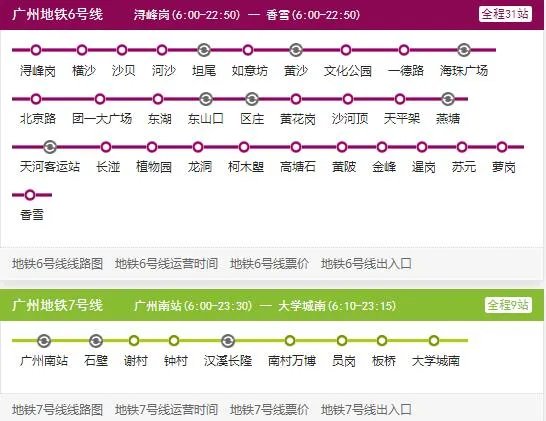Click the 海珠广场 transfer station icon

tap(463, 50)
